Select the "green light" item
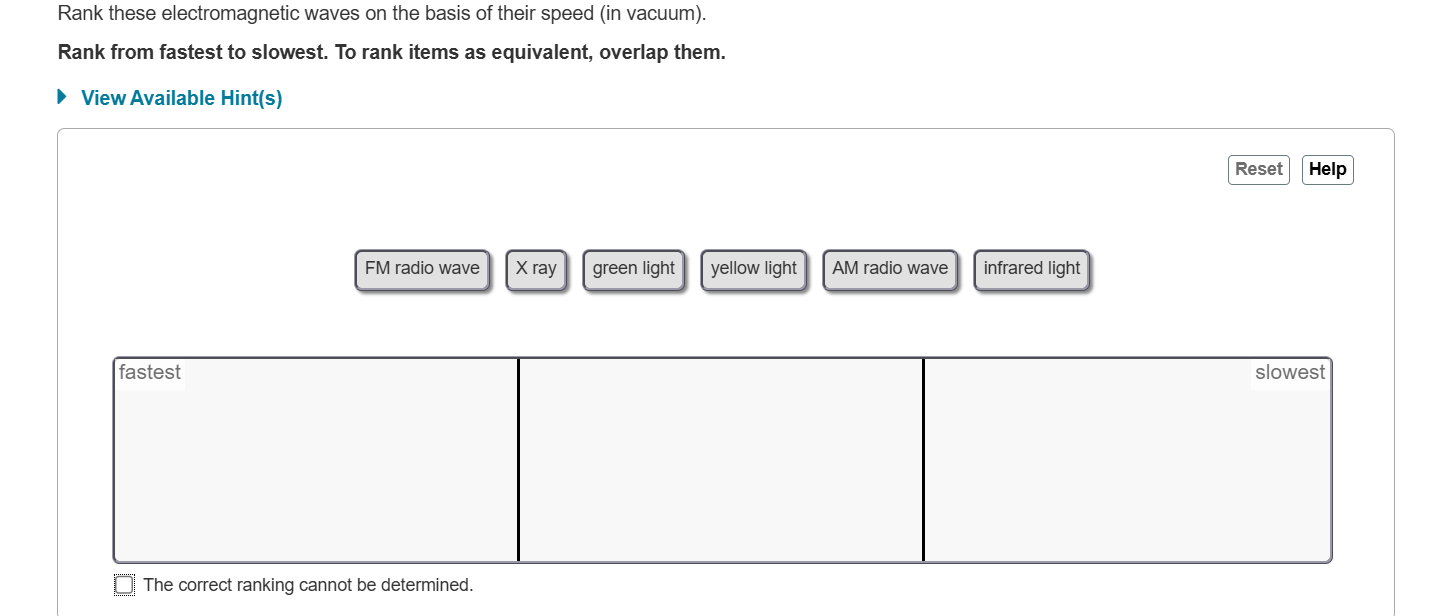This screenshot has height=616, width=1450. pos(633,268)
